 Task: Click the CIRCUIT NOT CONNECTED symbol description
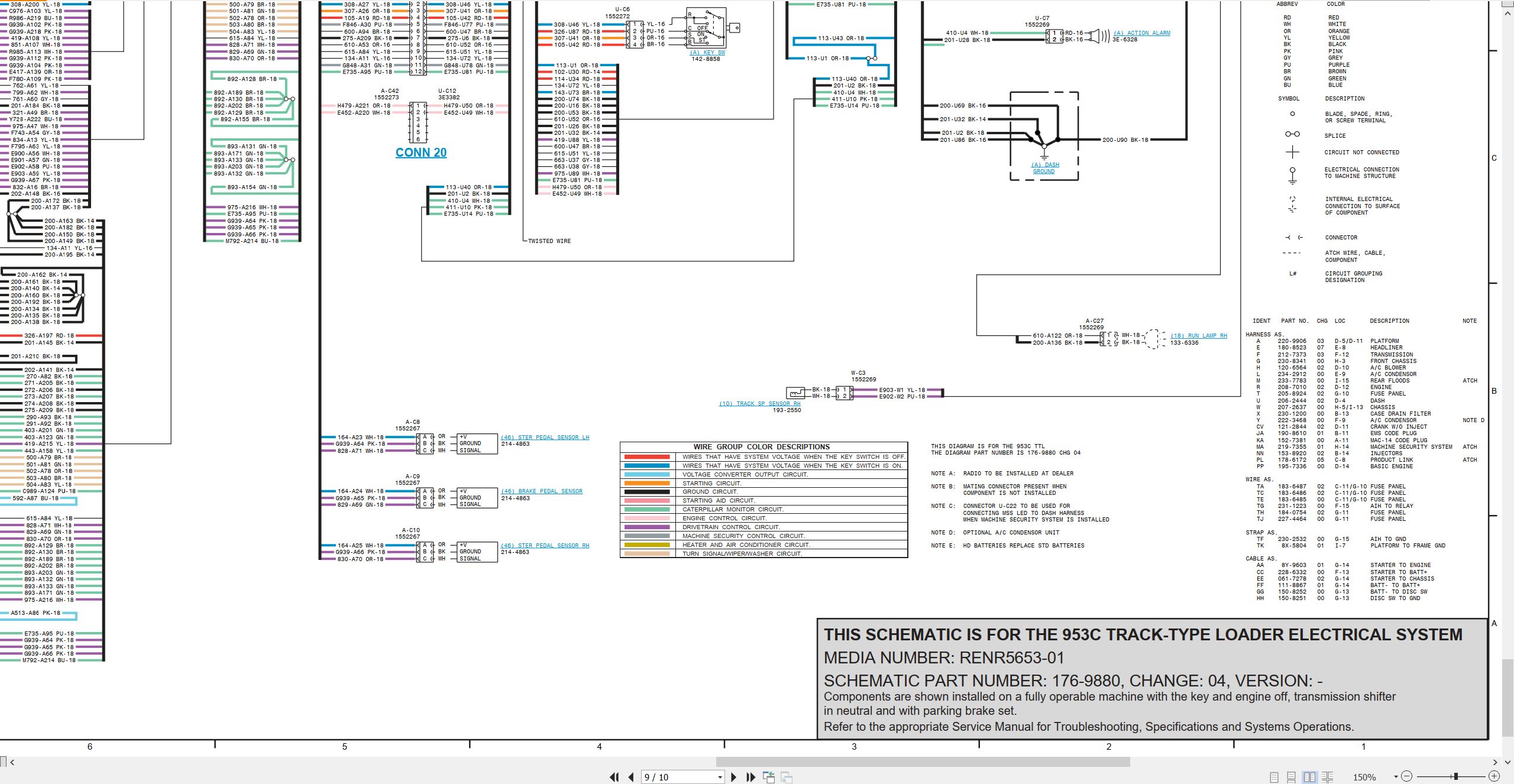click(x=1361, y=153)
